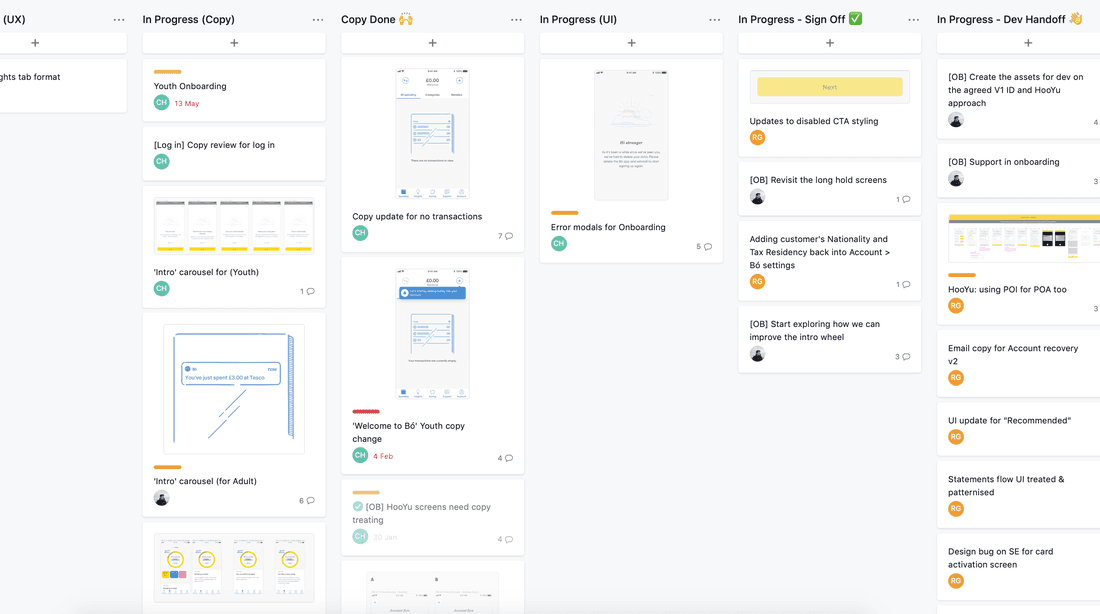Open the options menu for In Progress - Sign Off column
The image size is (1100, 614).
913,20
